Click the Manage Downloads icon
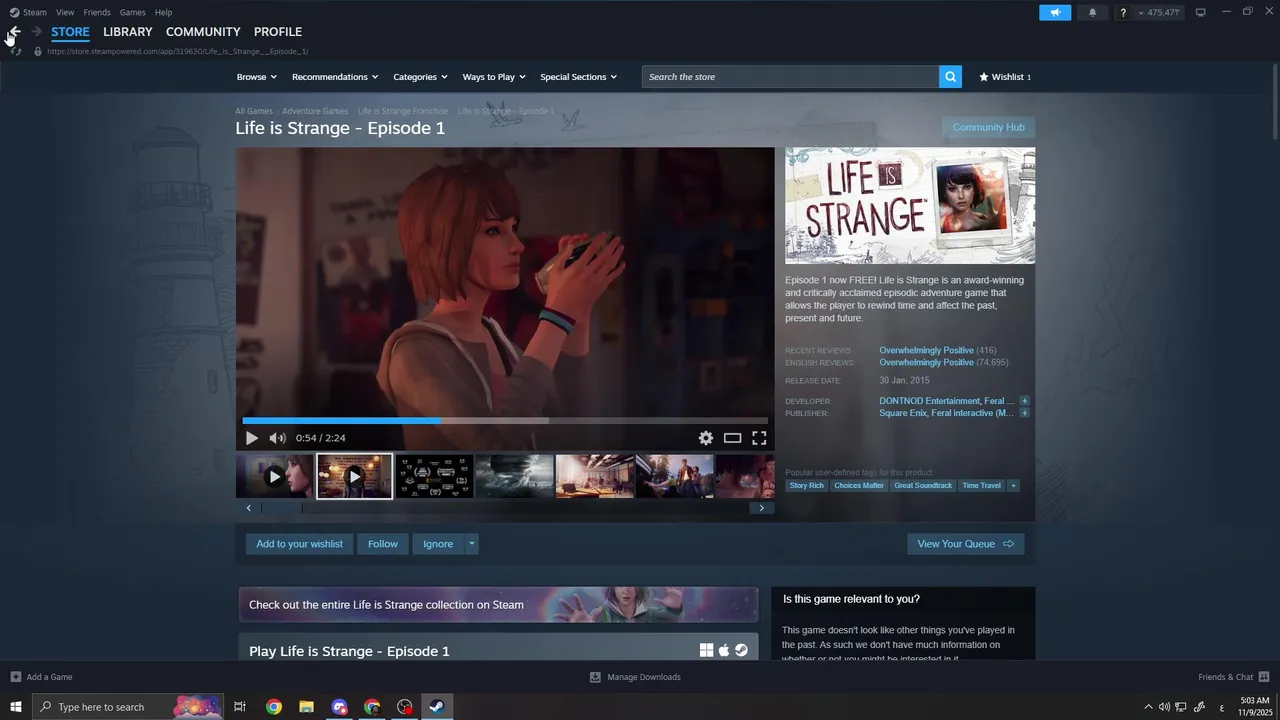This screenshot has width=1280, height=720. 595,677
